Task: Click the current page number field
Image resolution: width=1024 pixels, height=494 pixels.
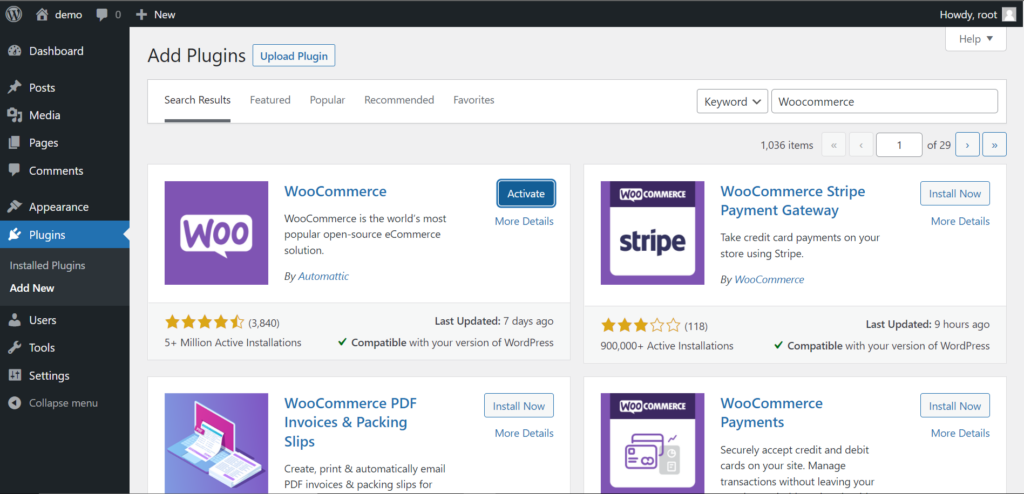Action: [899, 145]
